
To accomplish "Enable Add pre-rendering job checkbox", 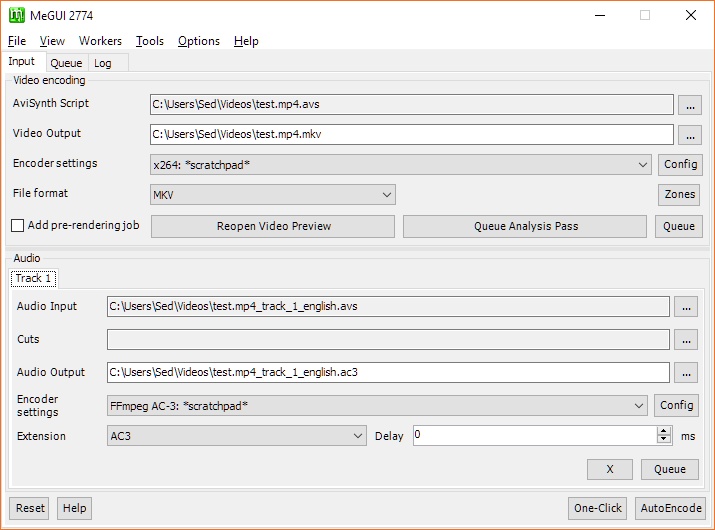I will tap(17, 226).
